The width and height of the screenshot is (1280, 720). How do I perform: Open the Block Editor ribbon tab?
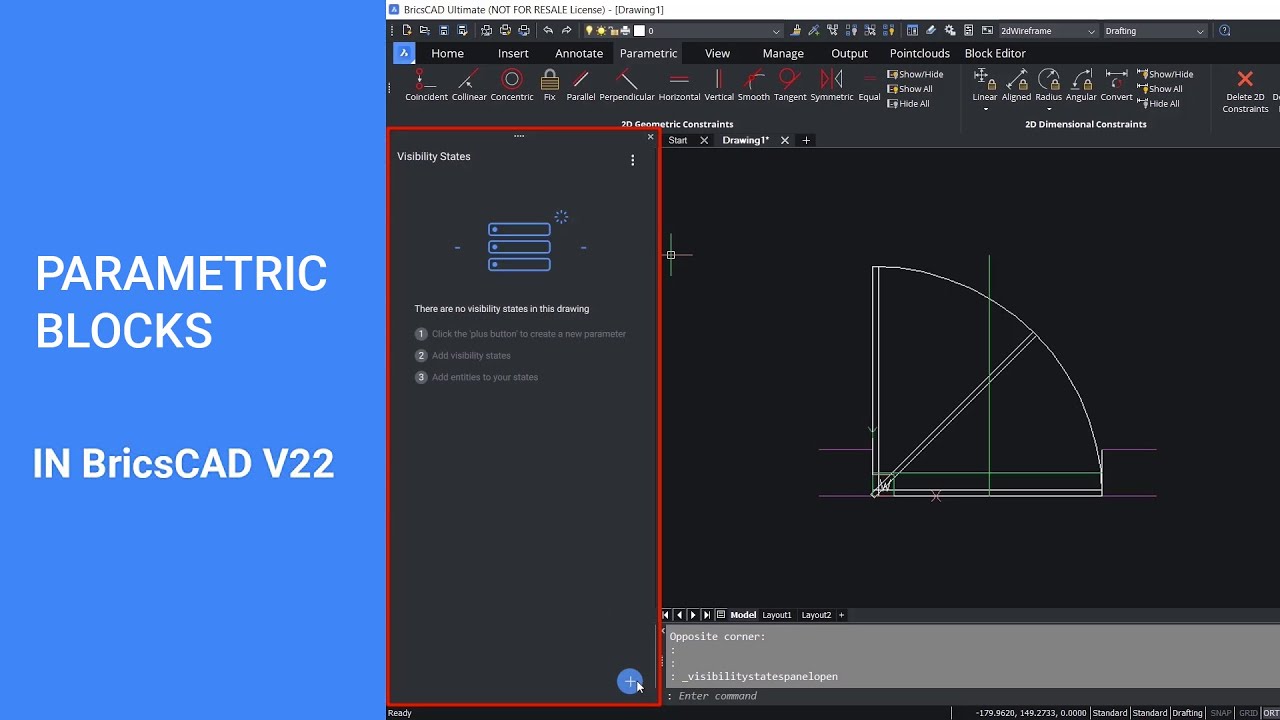tap(995, 53)
